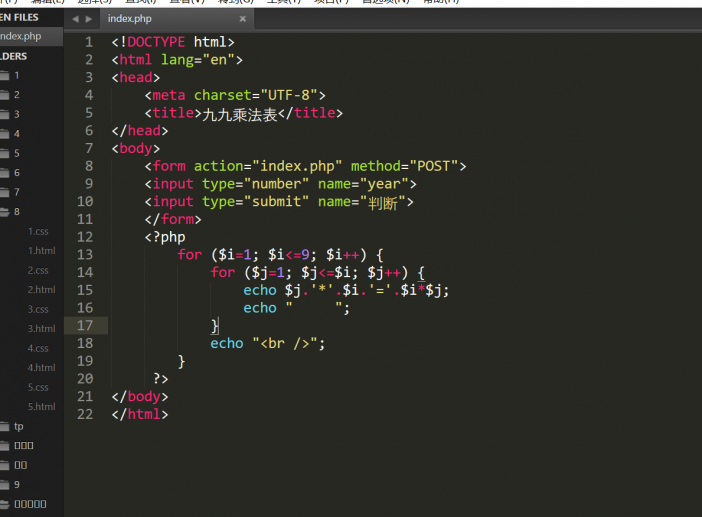Screen dimensions: 702x517
Task: Open 1.css in the sidebar
Action: (38, 231)
